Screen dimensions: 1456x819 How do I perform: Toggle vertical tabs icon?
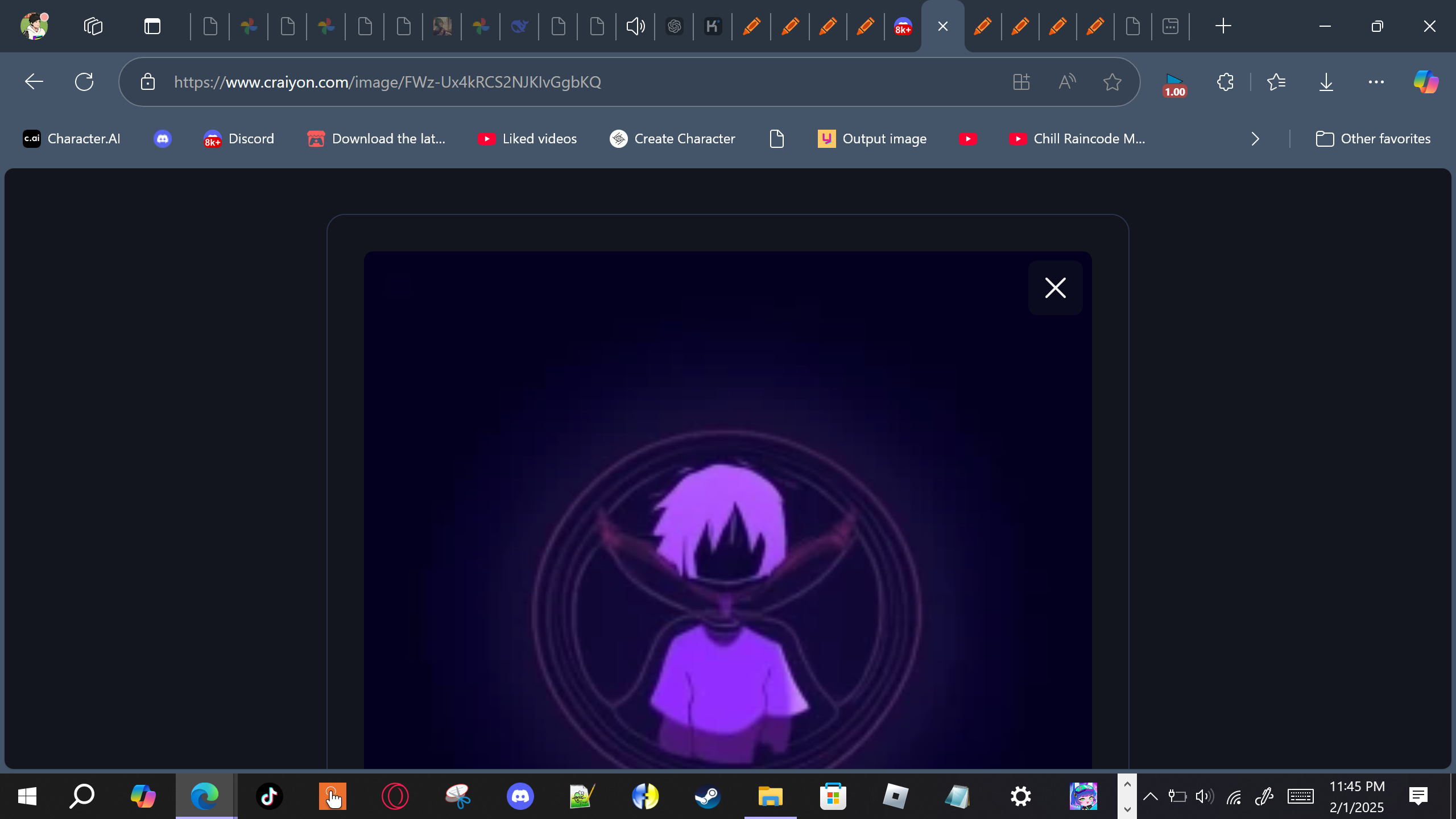coord(152,26)
